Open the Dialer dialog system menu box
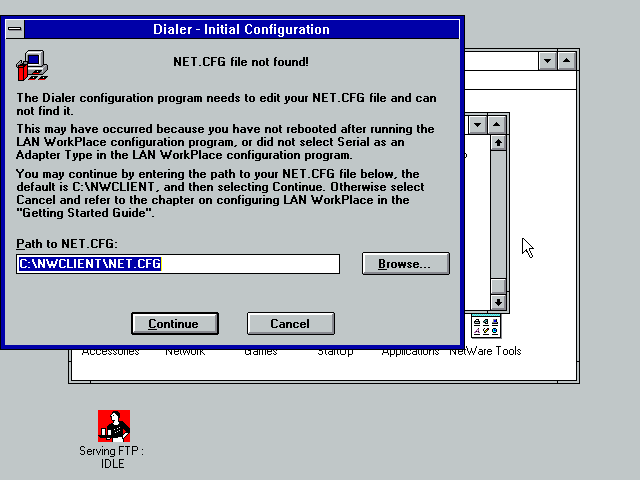Image resolution: width=640 pixels, height=480 pixels. (x=15, y=29)
